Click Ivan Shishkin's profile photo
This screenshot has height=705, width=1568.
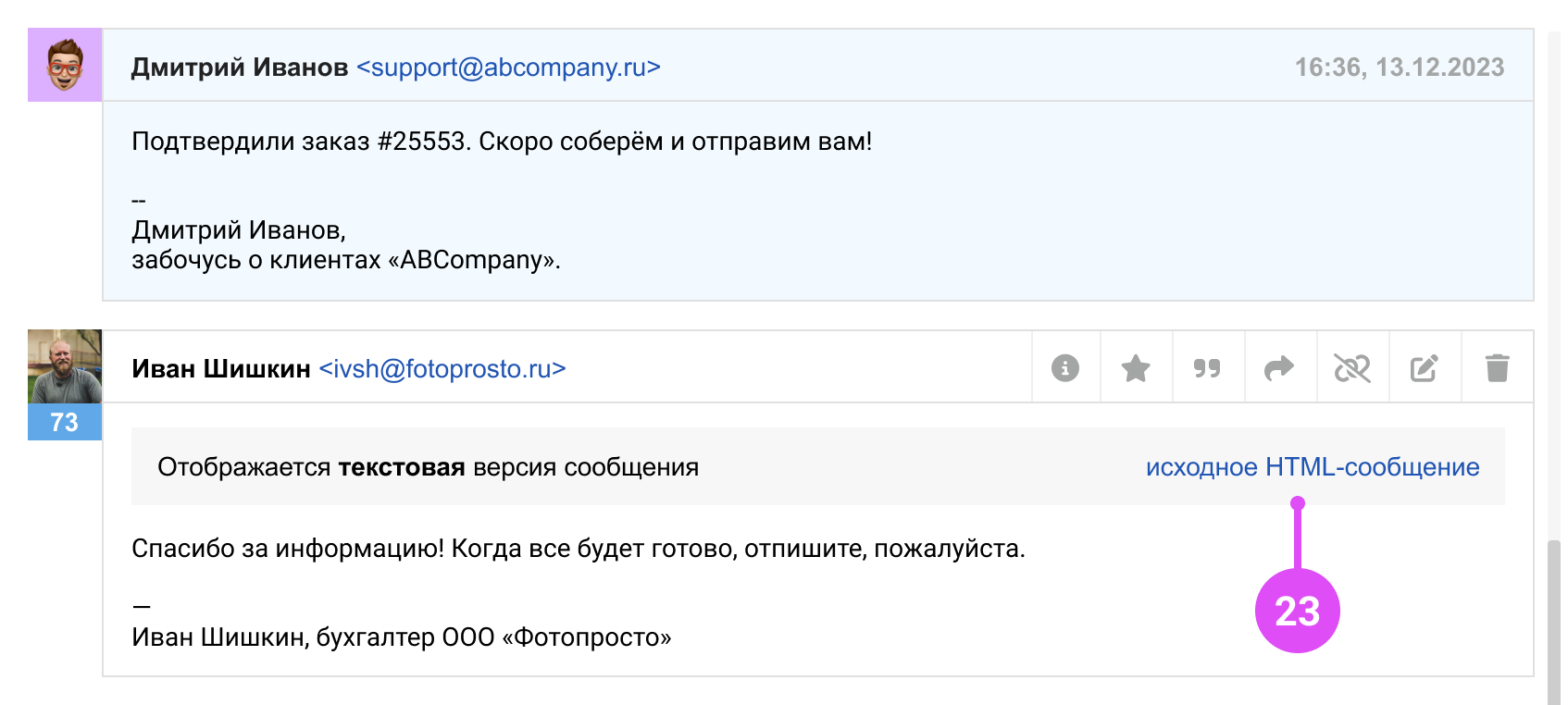(65, 366)
